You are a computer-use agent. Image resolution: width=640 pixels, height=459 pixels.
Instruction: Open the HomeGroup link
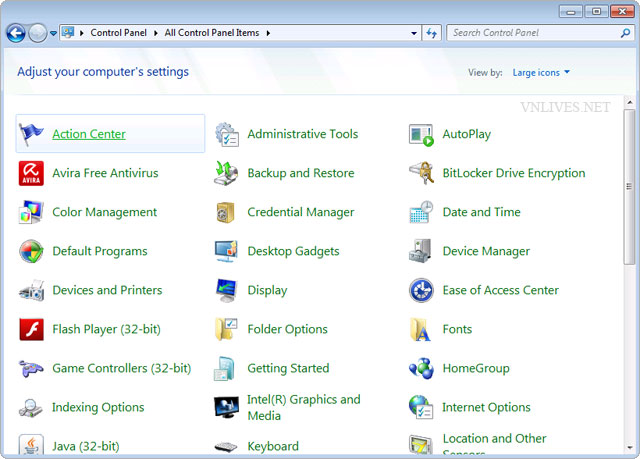[x=476, y=368]
